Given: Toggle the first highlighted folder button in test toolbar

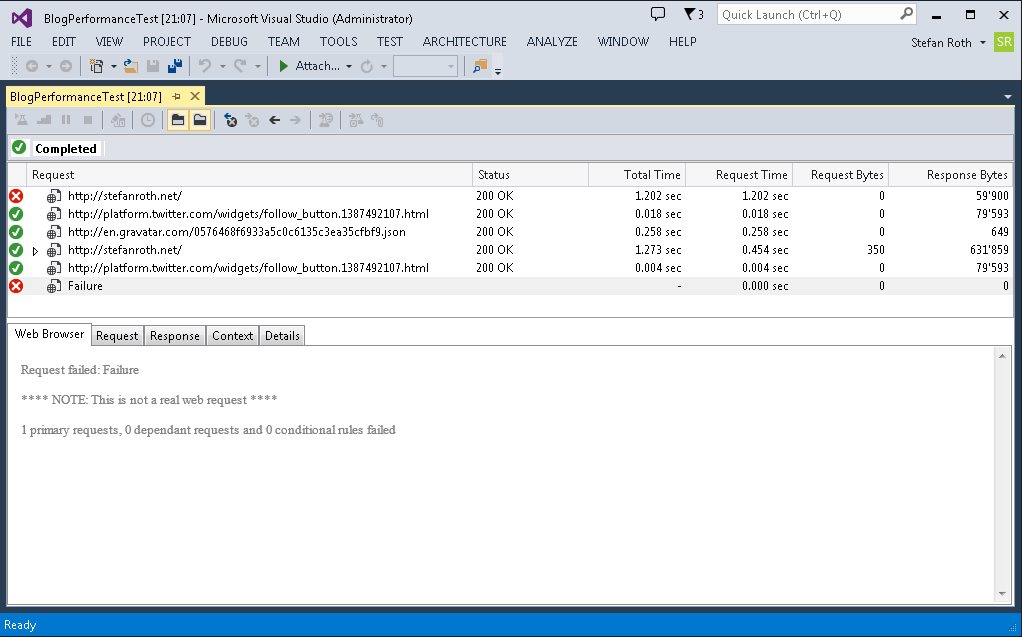Looking at the screenshot, I should point(178,120).
